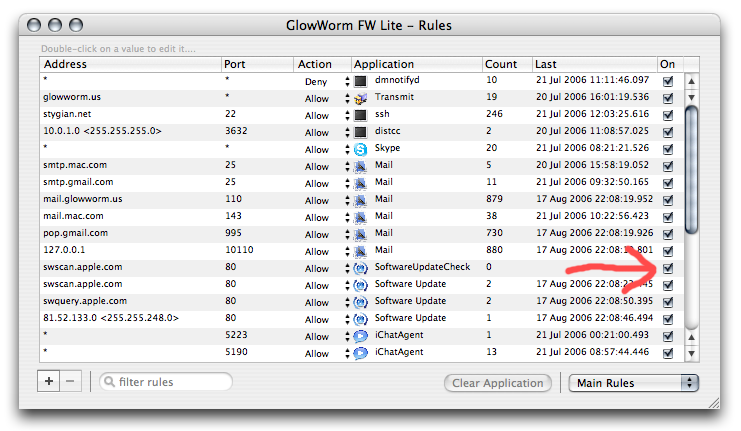
Task: Click the dmnotifyd application icon
Action: tap(360, 81)
